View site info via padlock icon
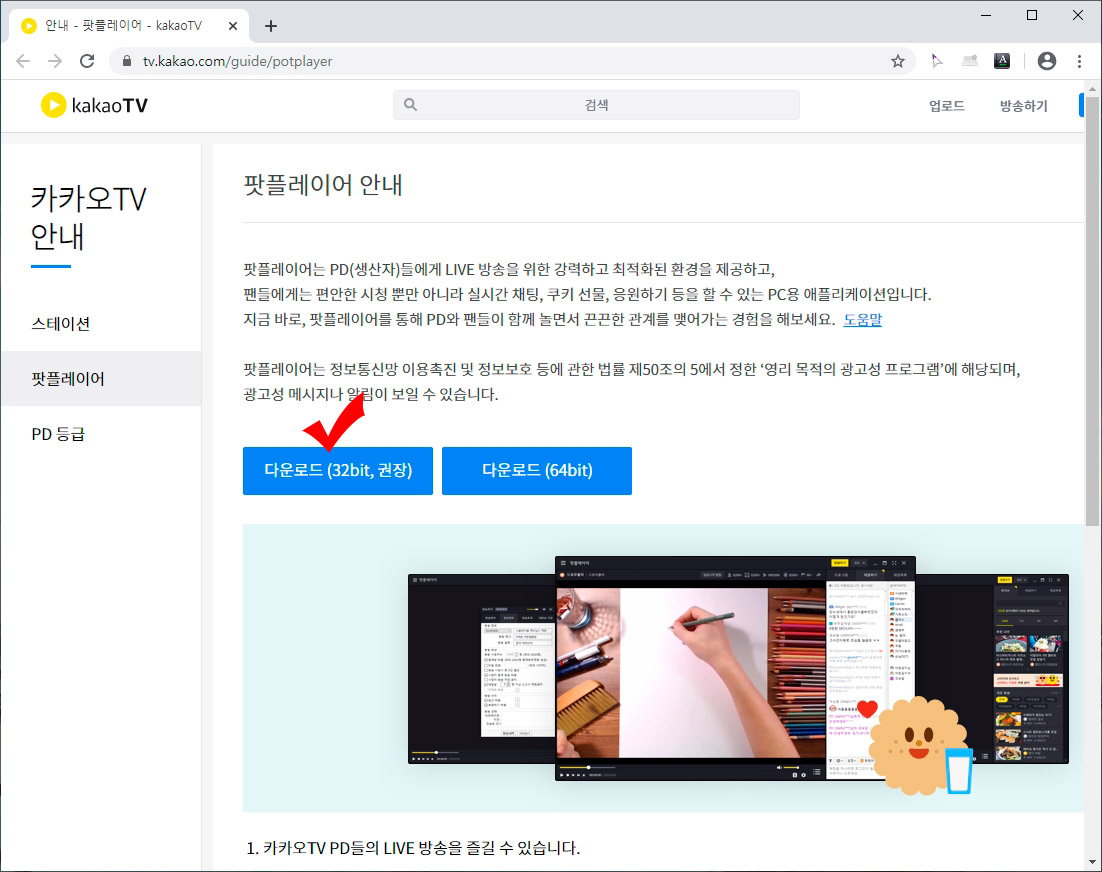The width and height of the screenshot is (1102, 872). [x=127, y=61]
